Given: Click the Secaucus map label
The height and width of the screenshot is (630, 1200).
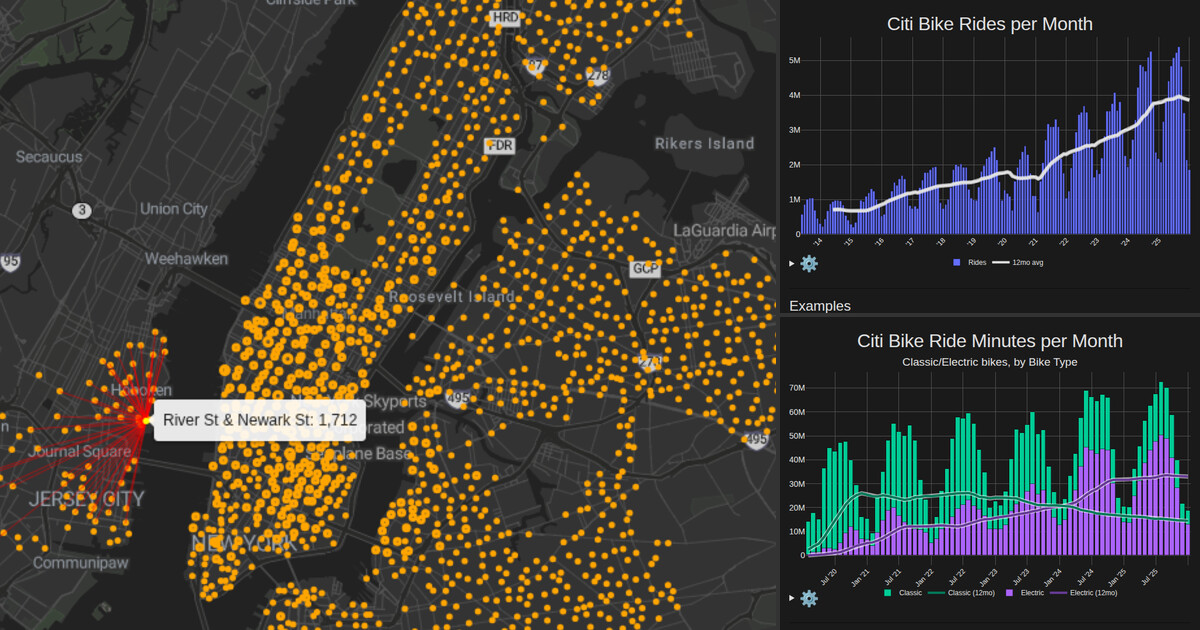Looking at the screenshot, I should [49, 157].
